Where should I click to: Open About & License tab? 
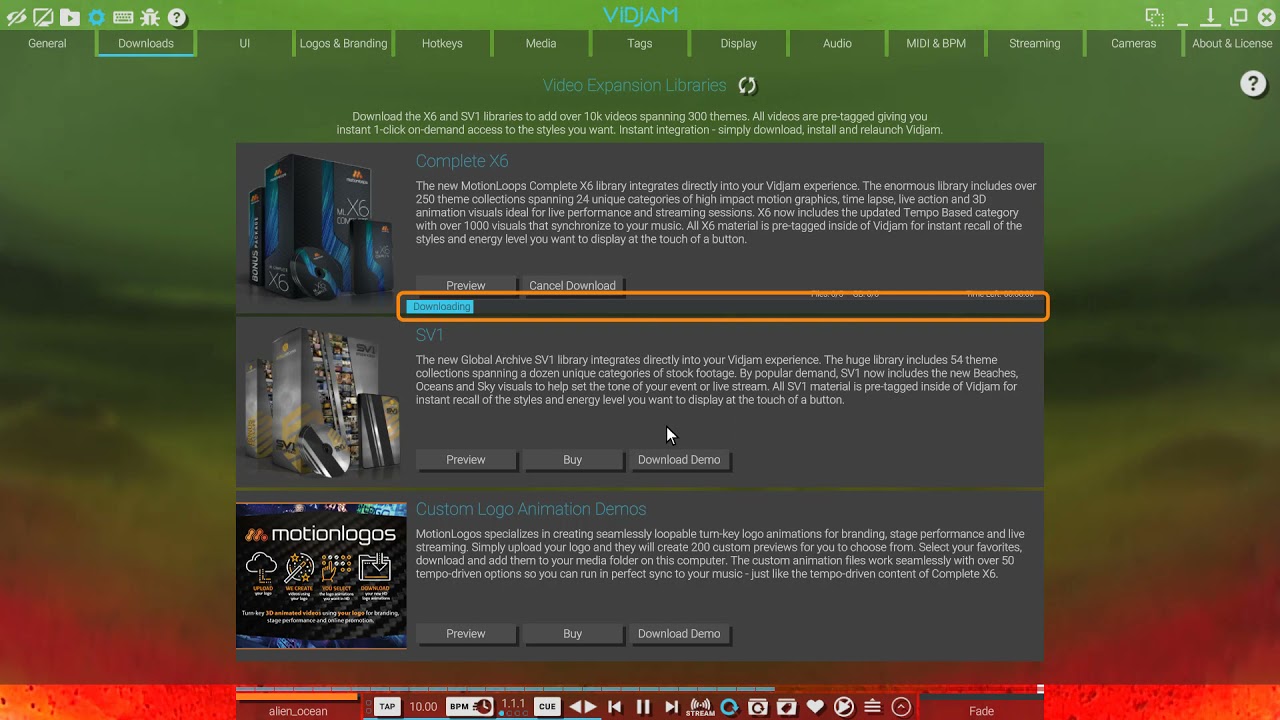pos(1232,43)
